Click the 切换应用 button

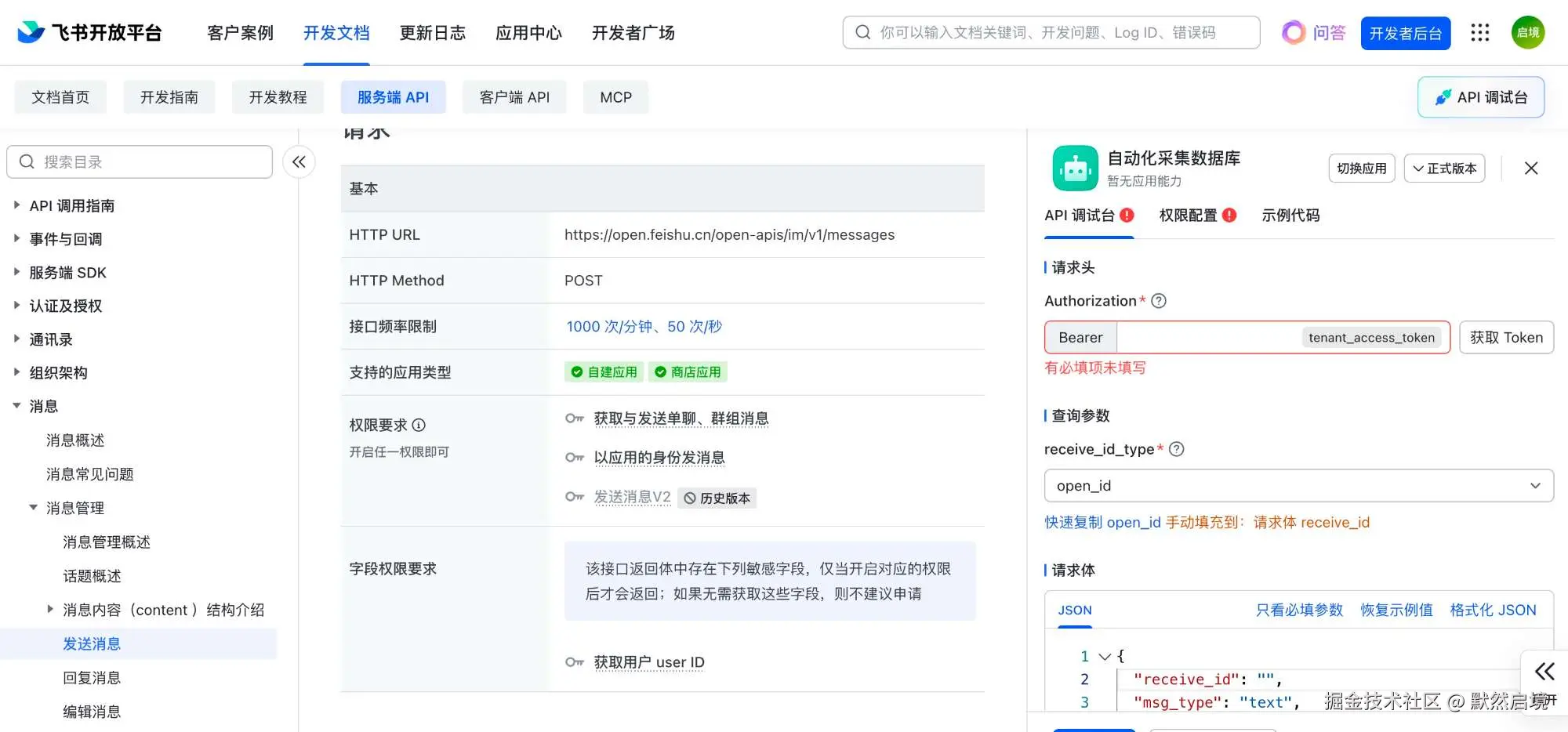(1361, 168)
